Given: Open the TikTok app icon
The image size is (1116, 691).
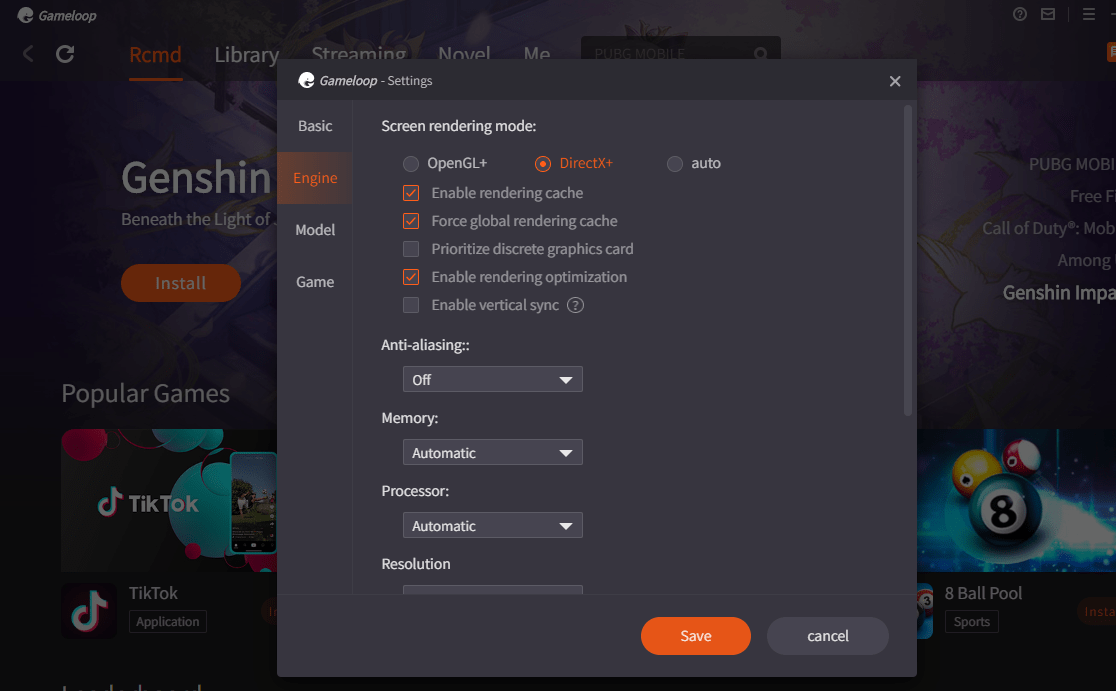Looking at the screenshot, I should tap(89, 611).
